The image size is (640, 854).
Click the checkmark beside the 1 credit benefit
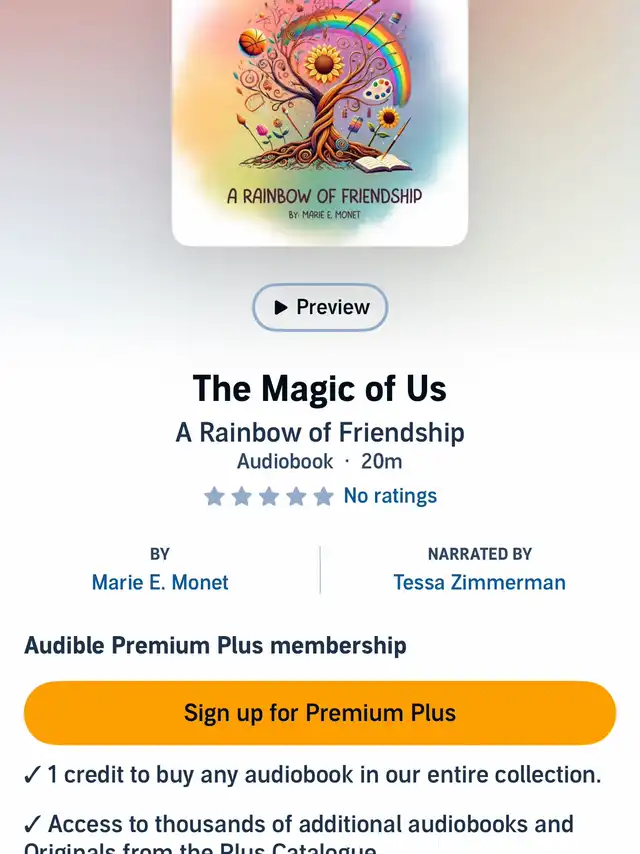[x=32, y=774]
